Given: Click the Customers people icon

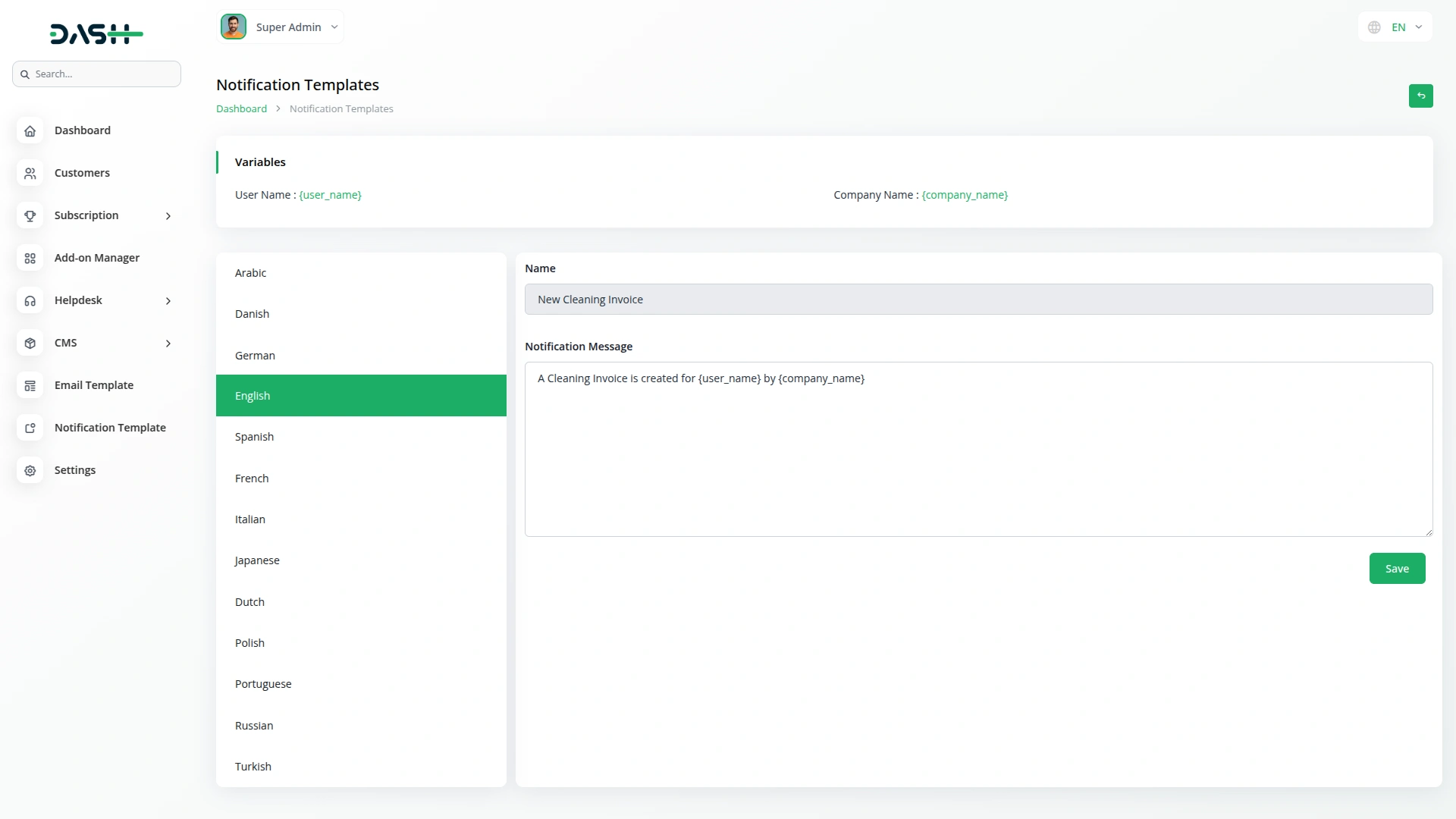Looking at the screenshot, I should pos(30,173).
